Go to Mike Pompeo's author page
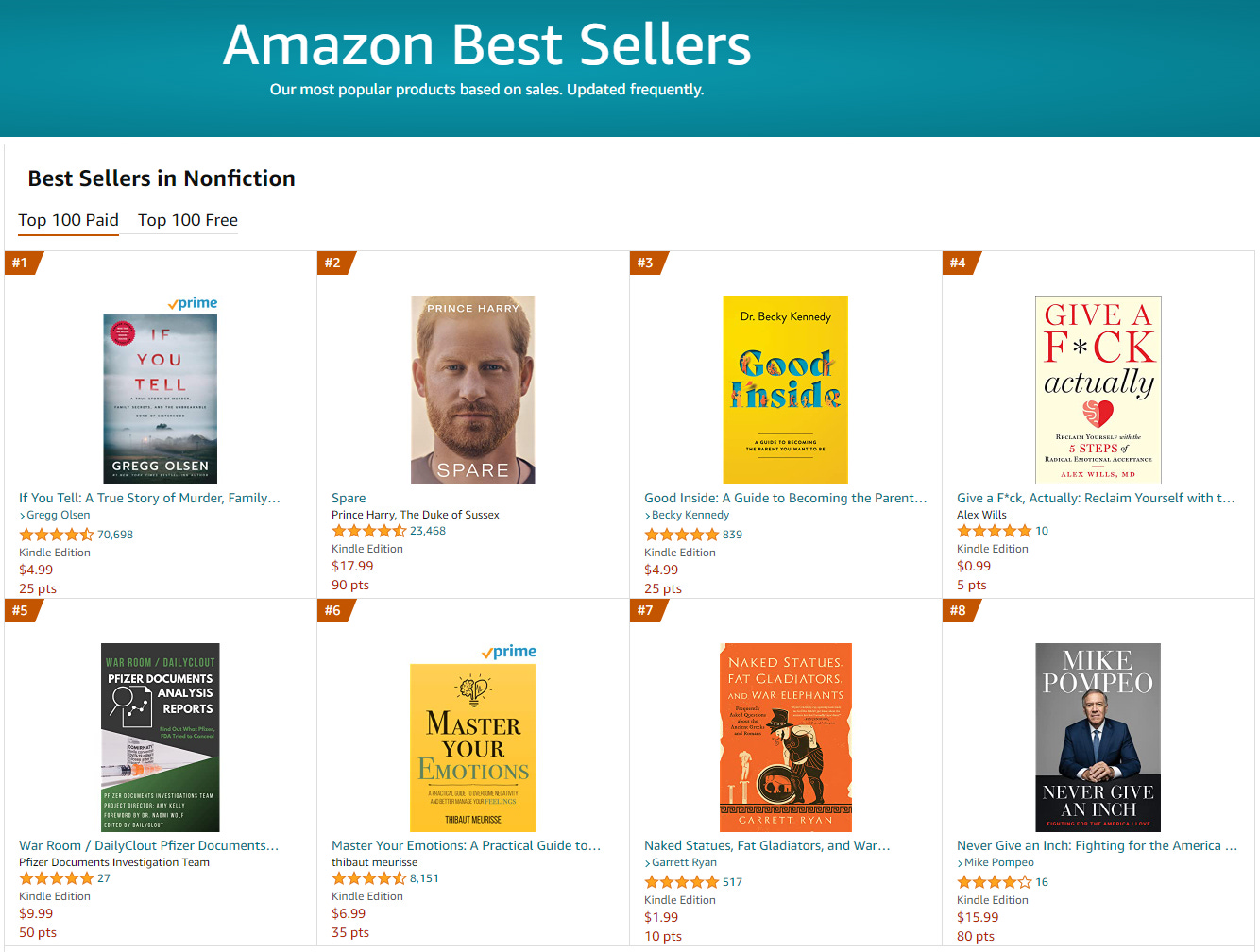Image resolution: width=1260 pixels, height=952 pixels. [x=998, y=862]
